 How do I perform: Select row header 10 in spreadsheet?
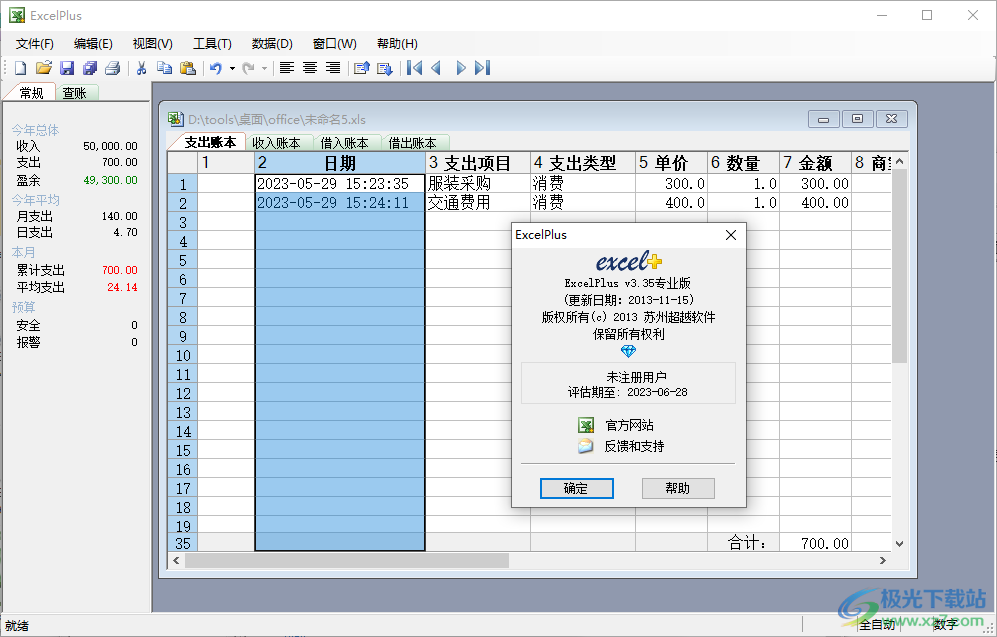pyautogui.click(x=183, y=356)
